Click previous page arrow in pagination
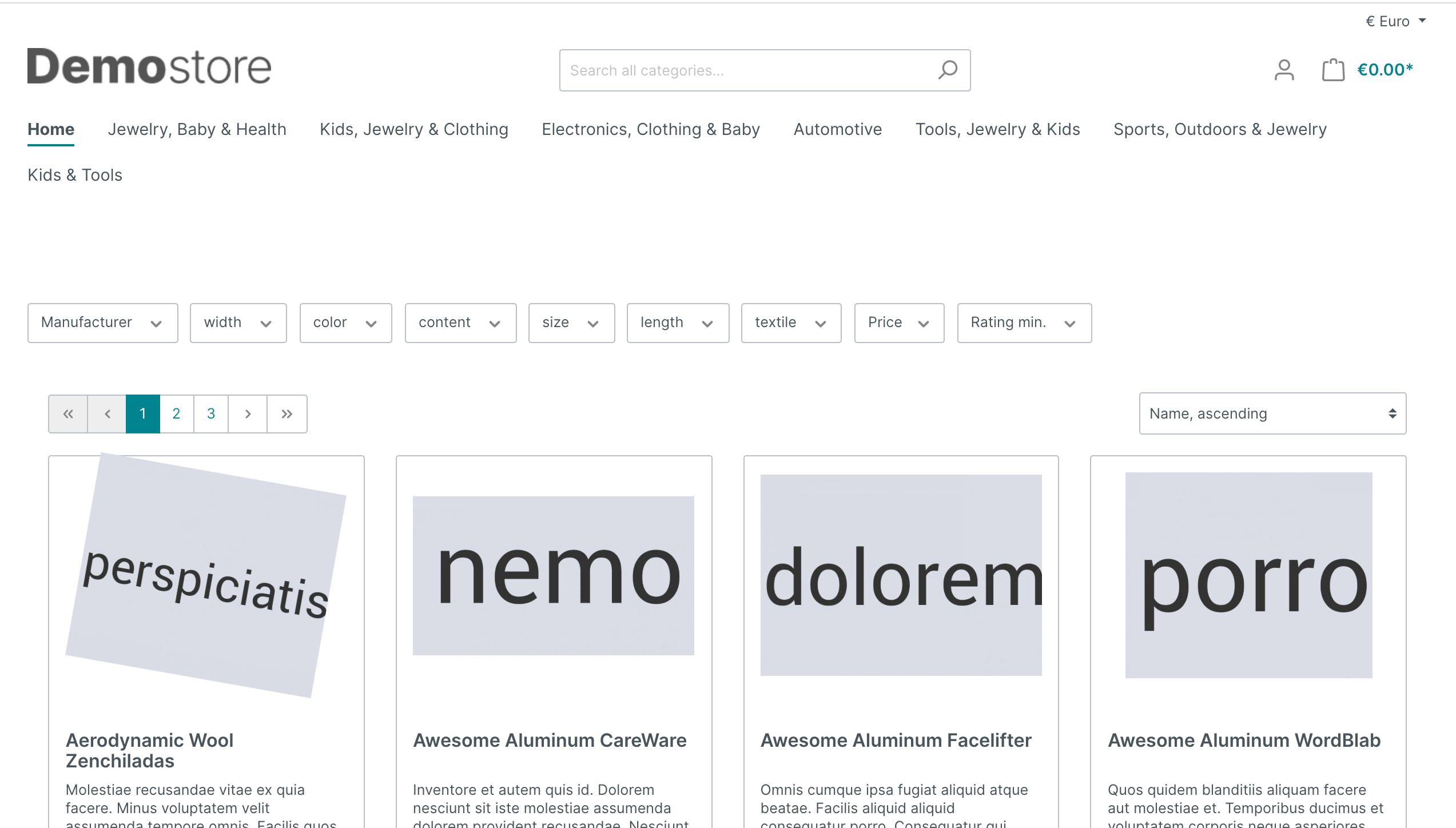 click(107, 414)
